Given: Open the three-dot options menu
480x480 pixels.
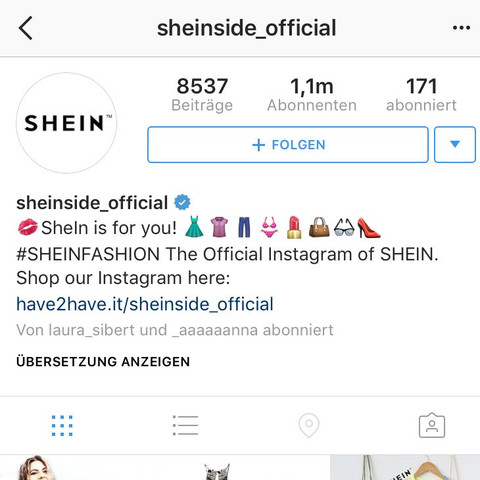Looking at the screenshot, I should pos(461,28).
